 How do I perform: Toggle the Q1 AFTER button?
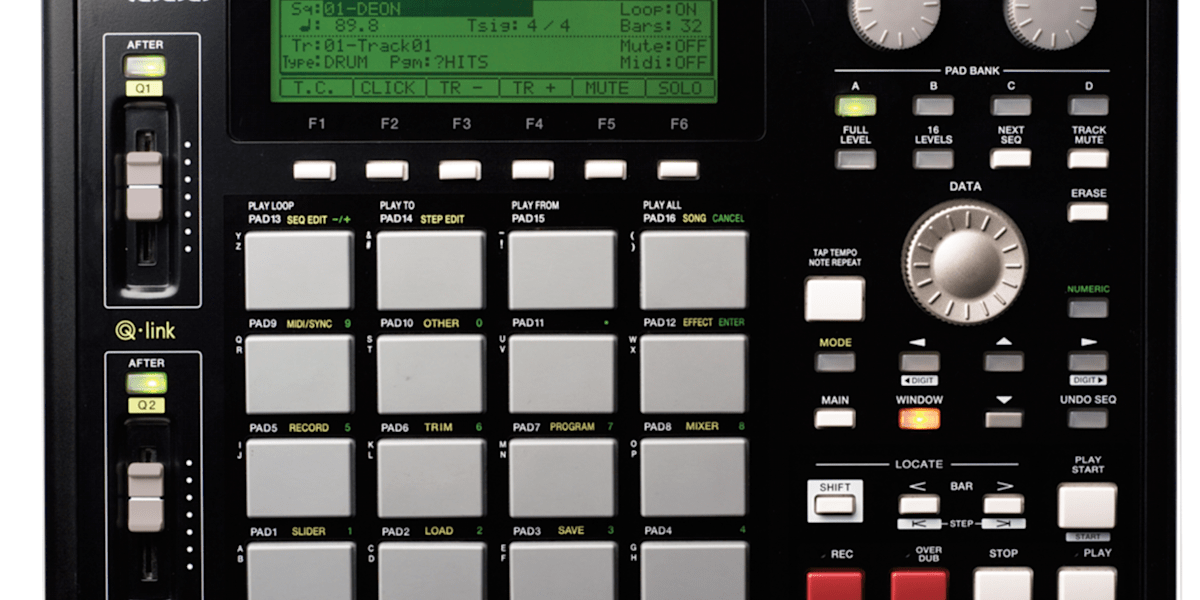point(144,68)
